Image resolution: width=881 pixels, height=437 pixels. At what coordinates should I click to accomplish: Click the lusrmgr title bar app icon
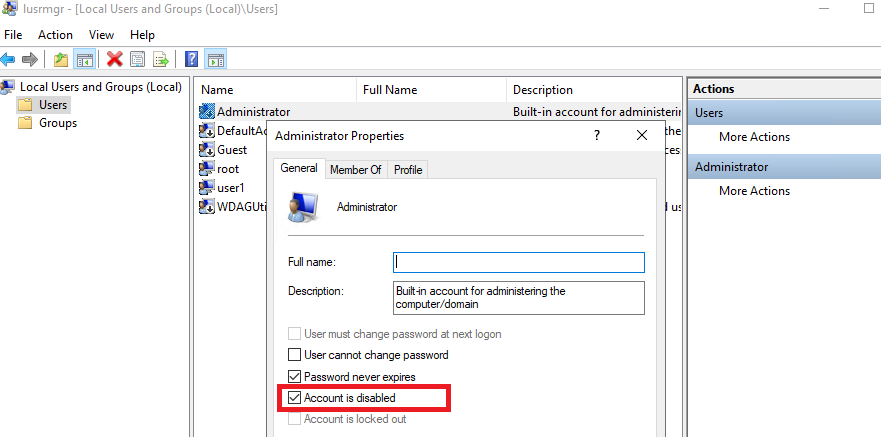pyautogui.click(x=8, y=8)
